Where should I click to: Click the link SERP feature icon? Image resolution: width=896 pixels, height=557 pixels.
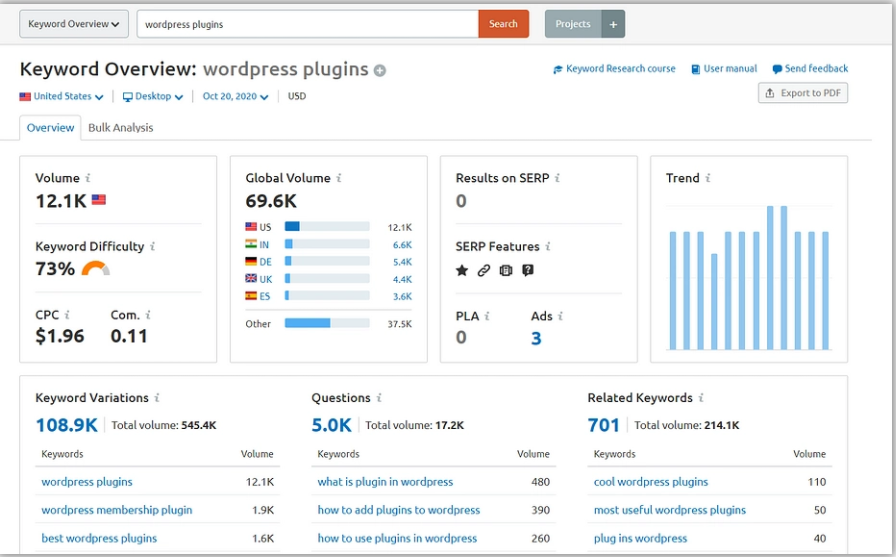click(483, 270)
